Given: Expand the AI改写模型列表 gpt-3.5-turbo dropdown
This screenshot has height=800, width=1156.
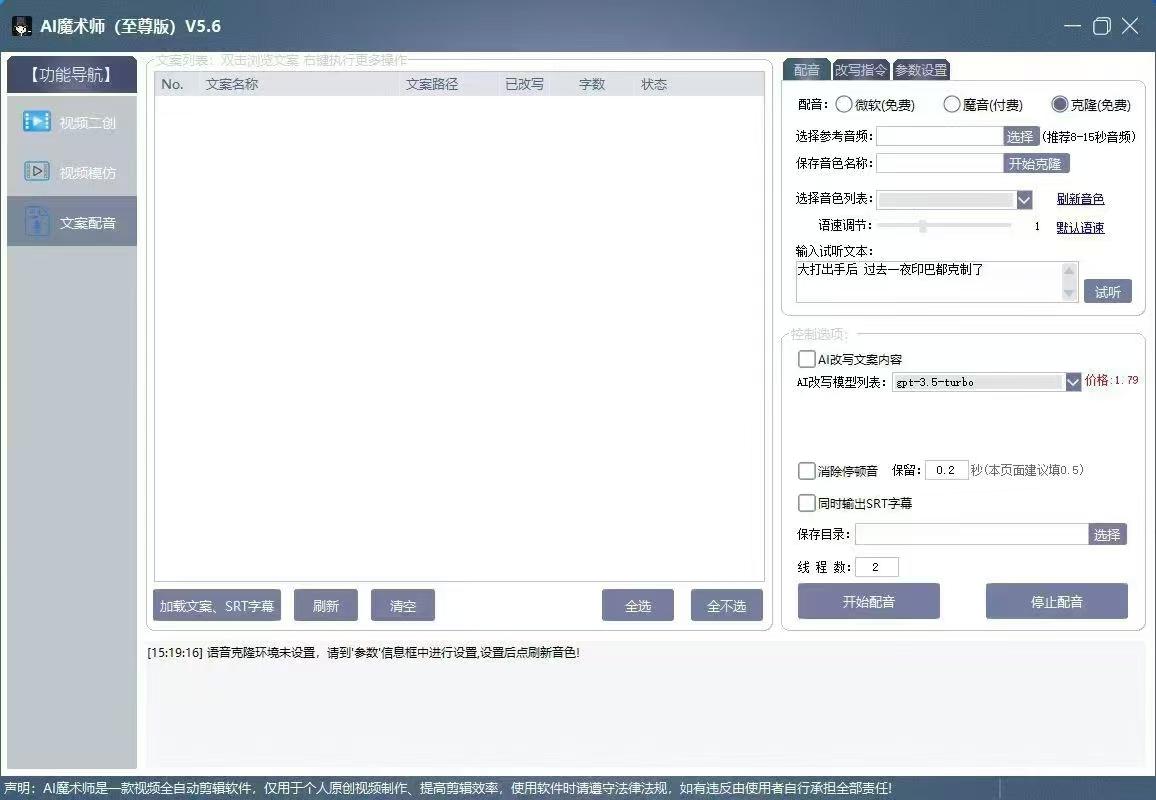Looking at the screenshot, I should click(1072, 382).
